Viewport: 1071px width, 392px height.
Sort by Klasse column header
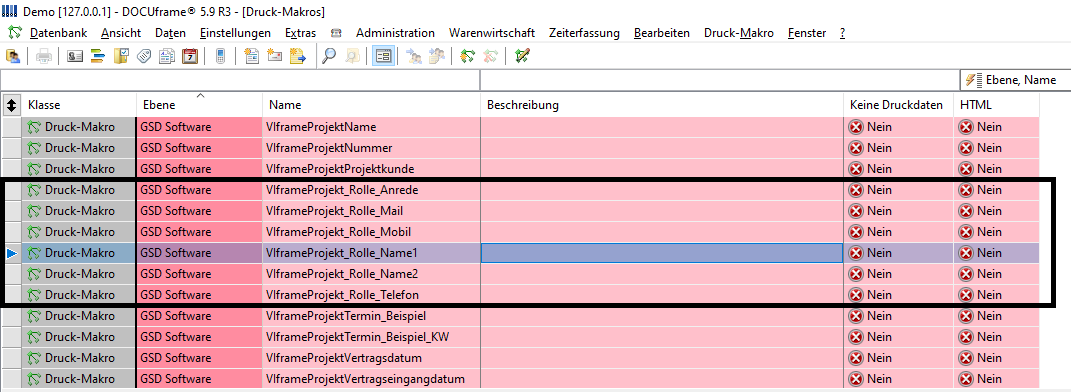pos(79,105)
